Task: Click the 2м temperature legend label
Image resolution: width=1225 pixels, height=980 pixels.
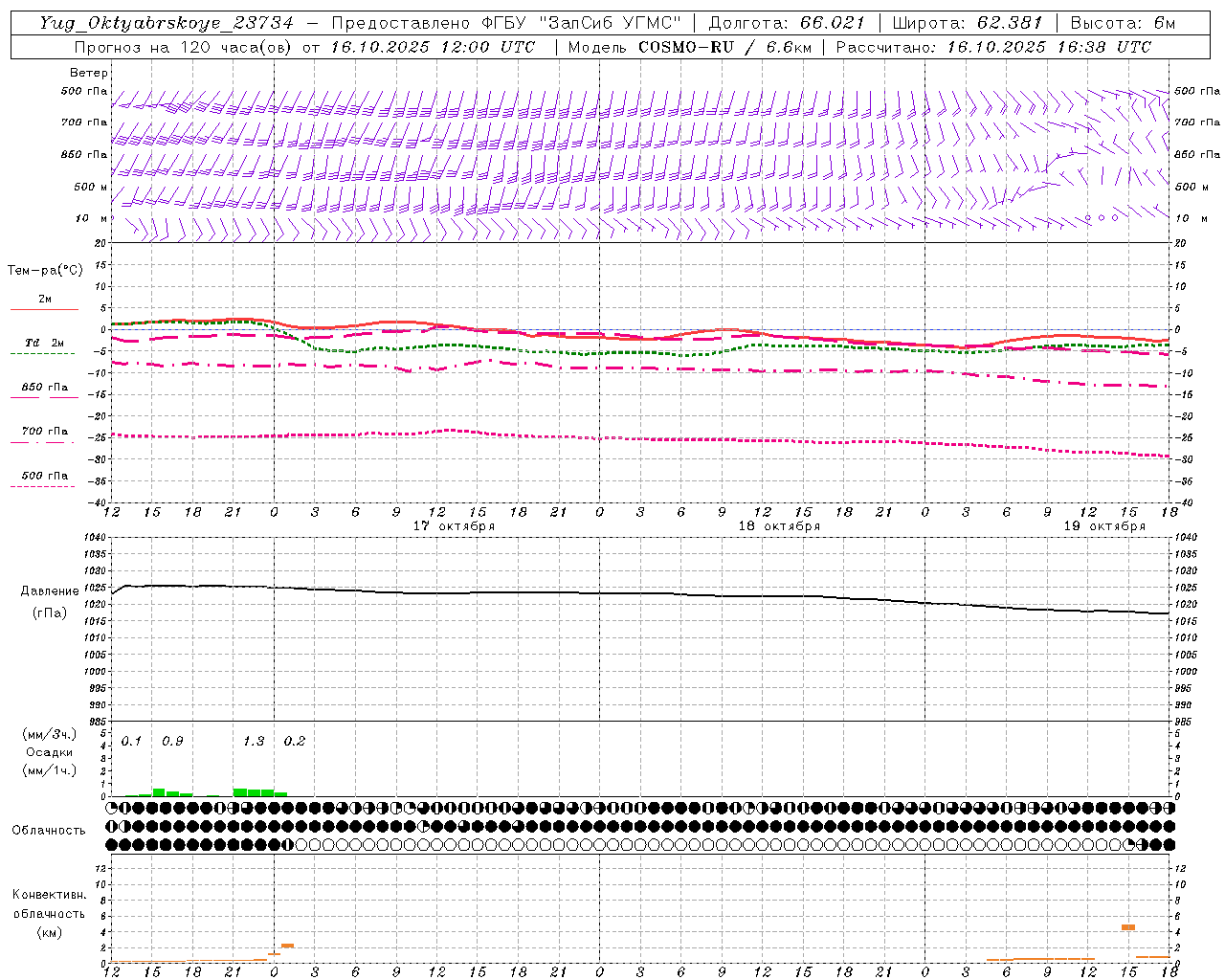Action: pos(45,300)
